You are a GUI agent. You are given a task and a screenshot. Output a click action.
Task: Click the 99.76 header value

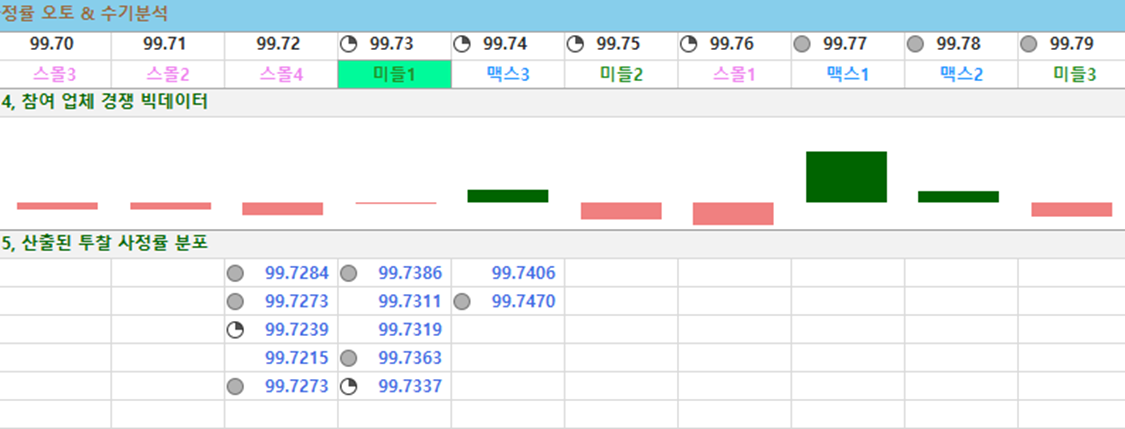pos(732,44)
